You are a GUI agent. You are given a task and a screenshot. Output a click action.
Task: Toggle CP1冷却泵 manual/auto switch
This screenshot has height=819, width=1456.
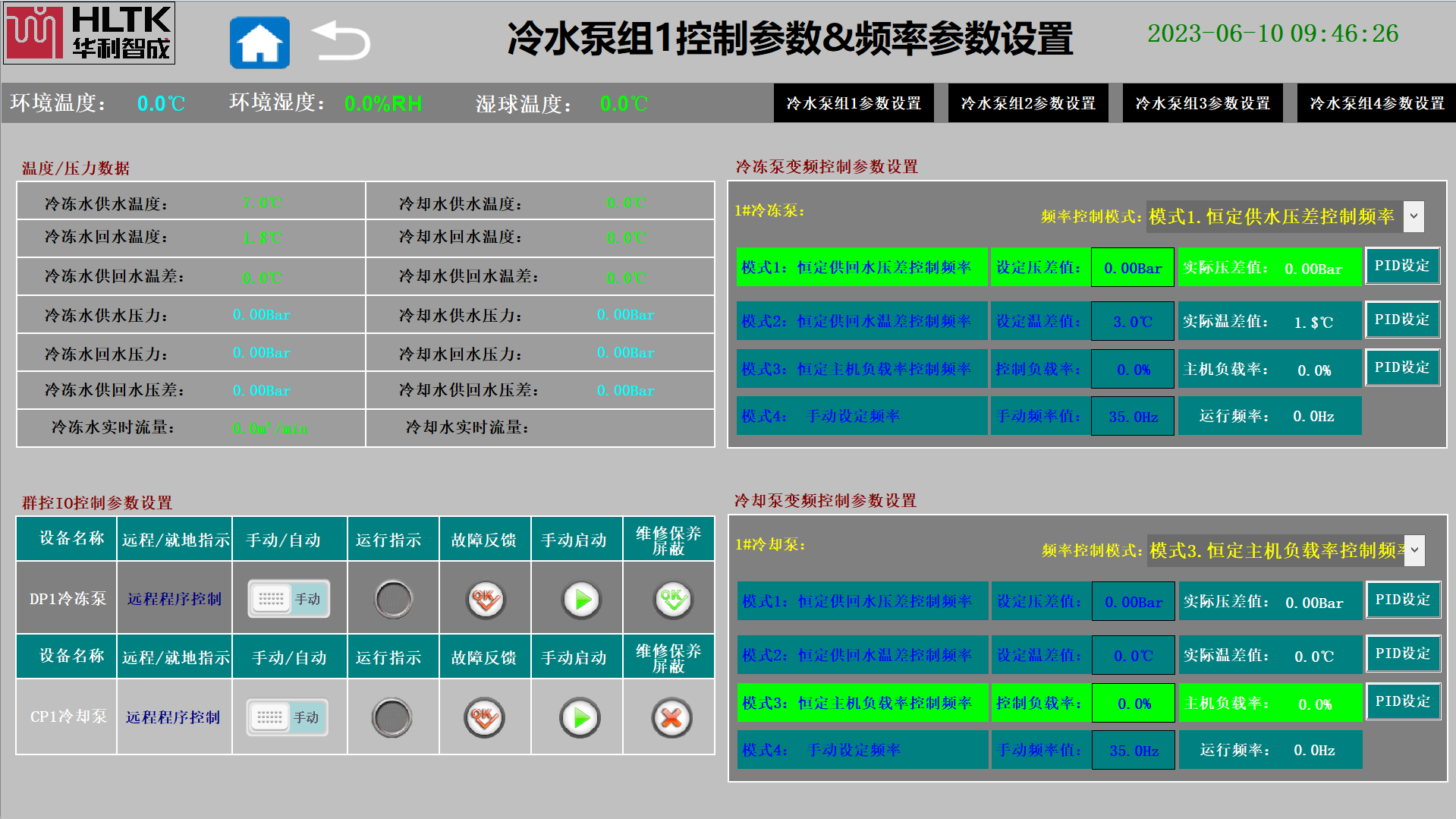pos(287,717)
